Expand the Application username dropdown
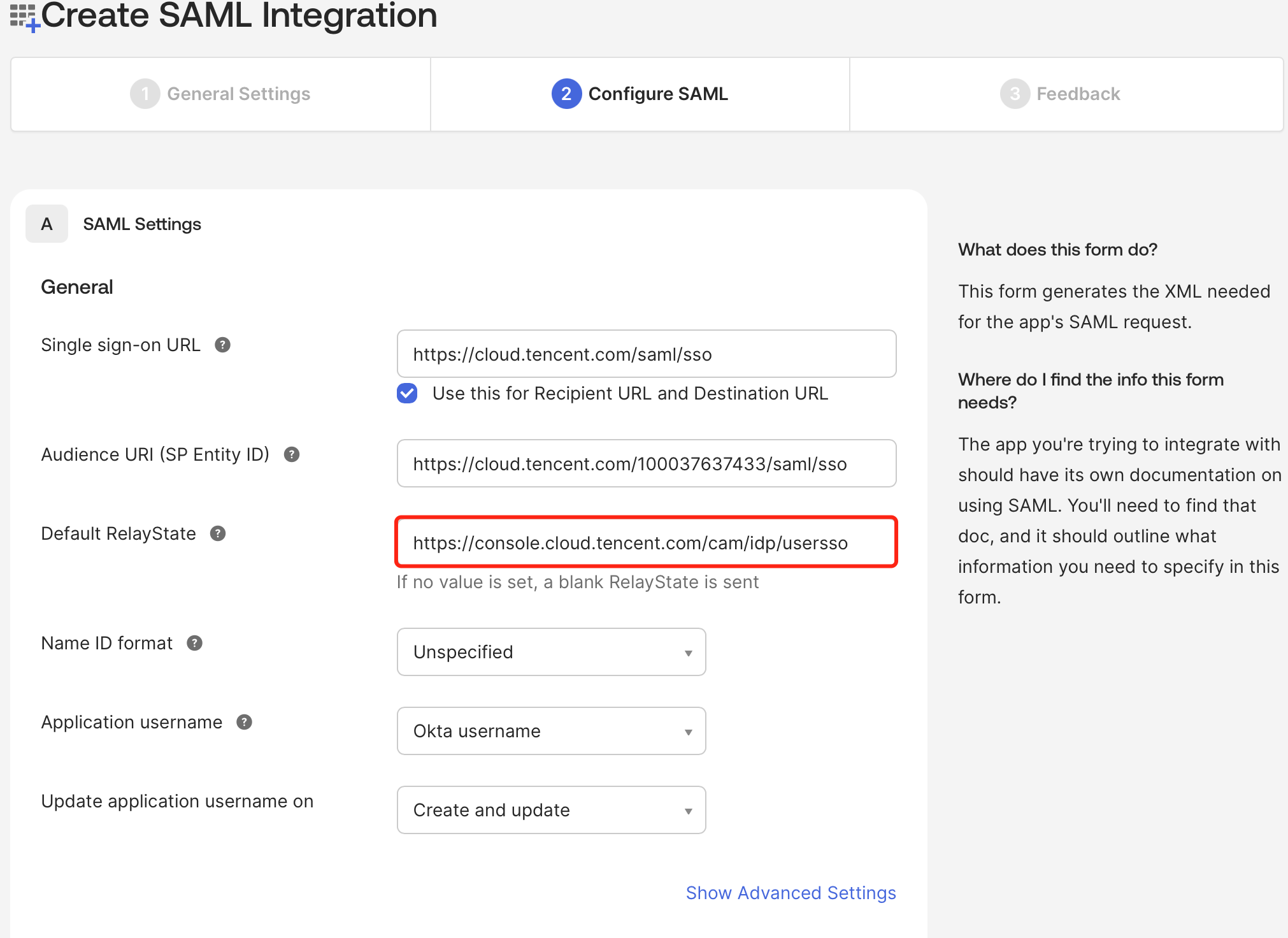This screenshot has height=938, width=1288. [x=551, y=731]
